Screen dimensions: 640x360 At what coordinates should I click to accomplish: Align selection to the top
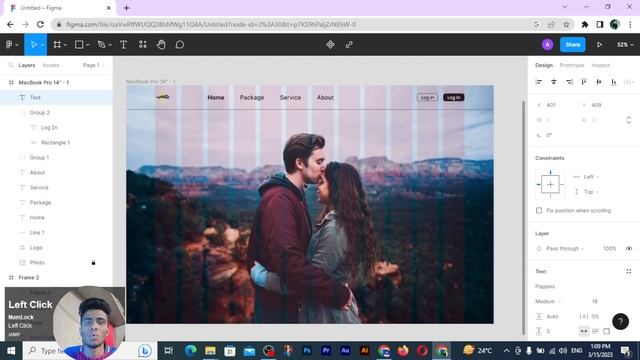(x=584, y=82)
